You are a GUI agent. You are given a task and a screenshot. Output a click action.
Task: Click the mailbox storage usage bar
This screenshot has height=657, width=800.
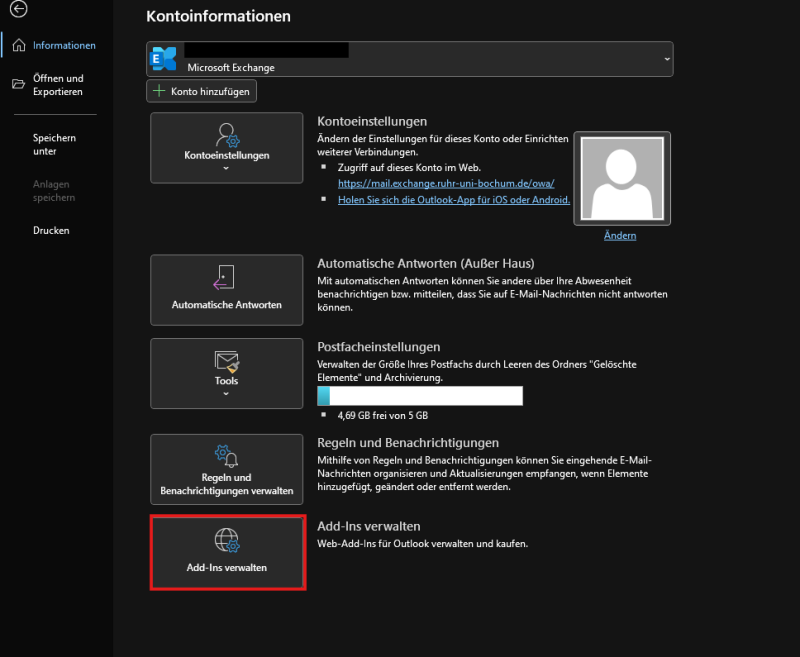[420, 396]
